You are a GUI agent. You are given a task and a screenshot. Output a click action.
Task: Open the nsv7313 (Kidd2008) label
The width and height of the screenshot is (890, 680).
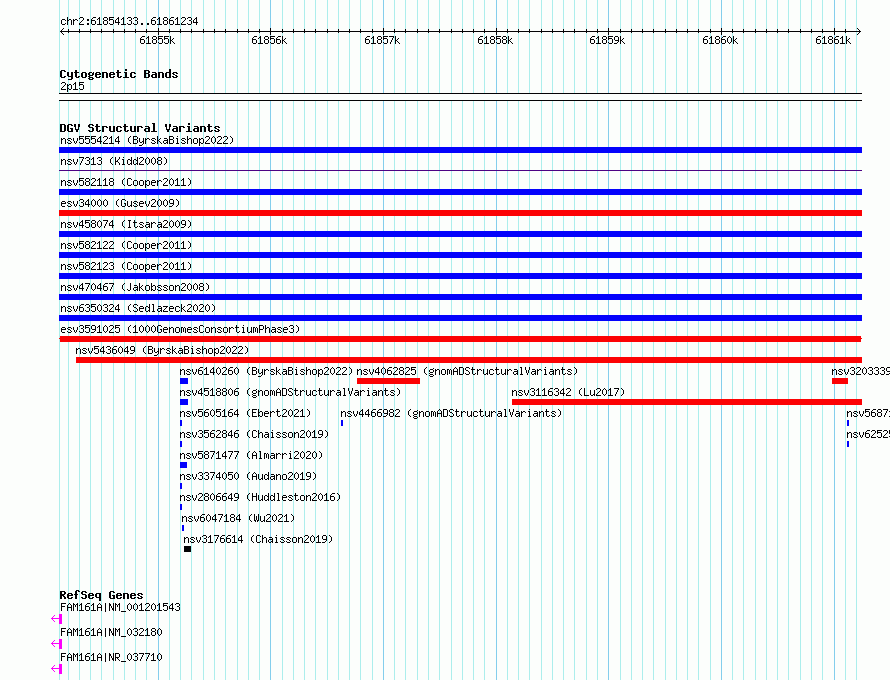point(114,161)
